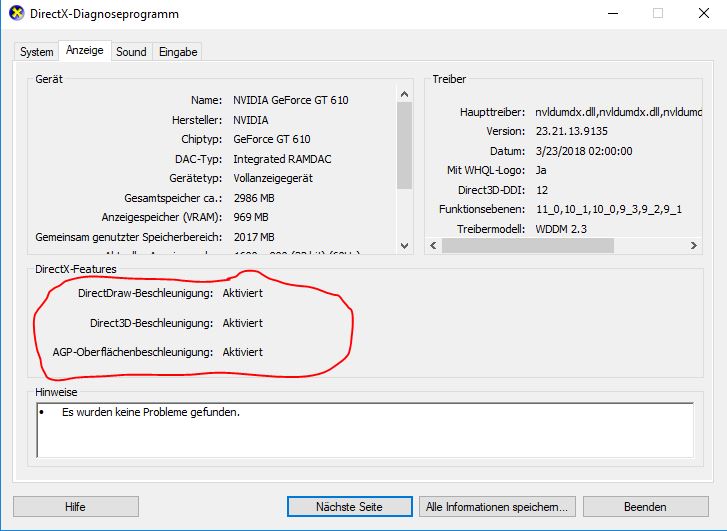Click the WHQL-Logo value Ja

point(541,170)
